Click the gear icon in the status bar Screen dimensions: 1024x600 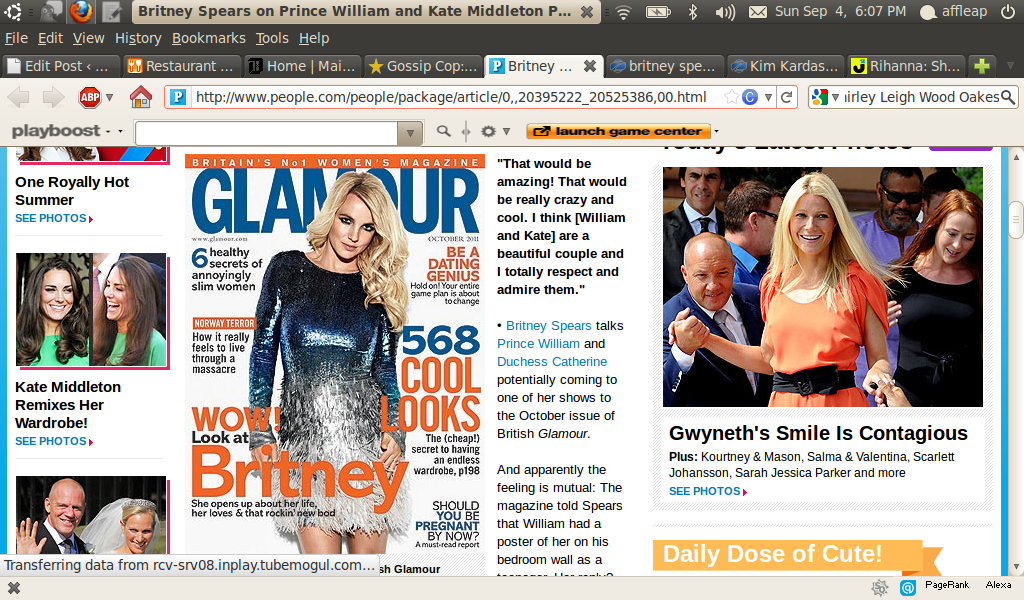click(x=880, y=588)
